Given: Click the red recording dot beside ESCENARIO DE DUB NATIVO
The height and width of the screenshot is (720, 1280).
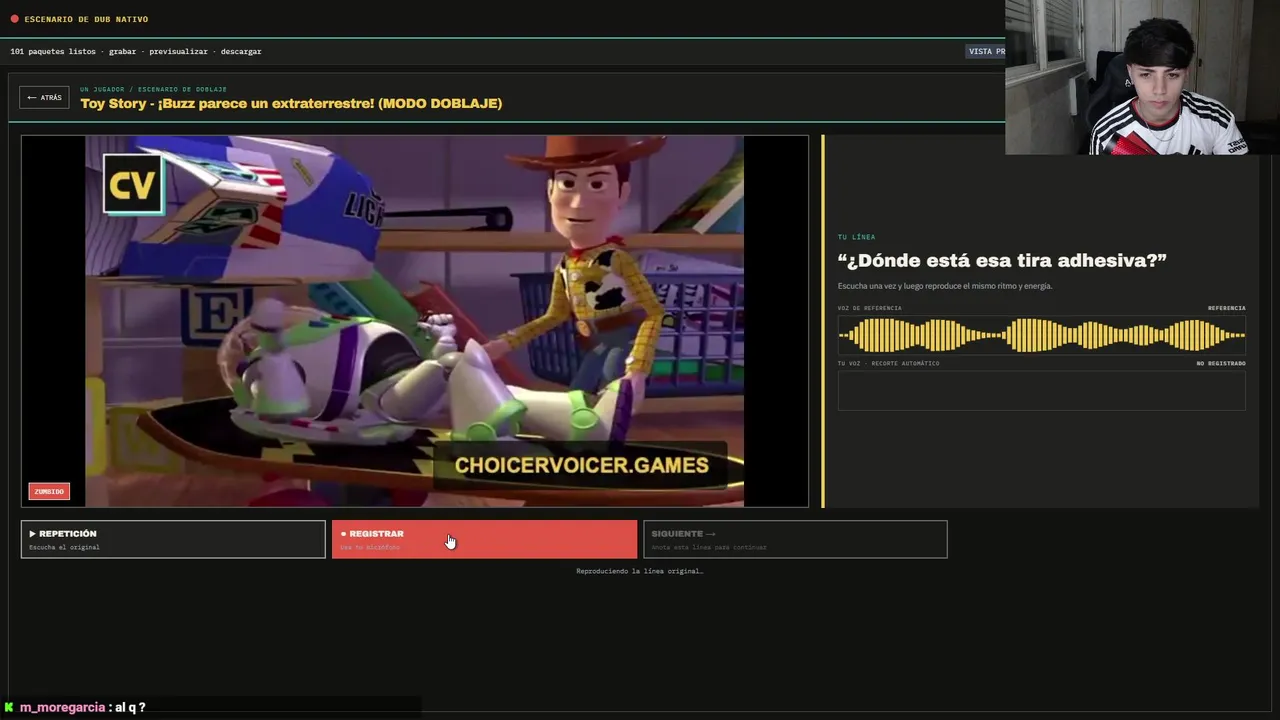Looking at the screenshot, I should 14,19.
